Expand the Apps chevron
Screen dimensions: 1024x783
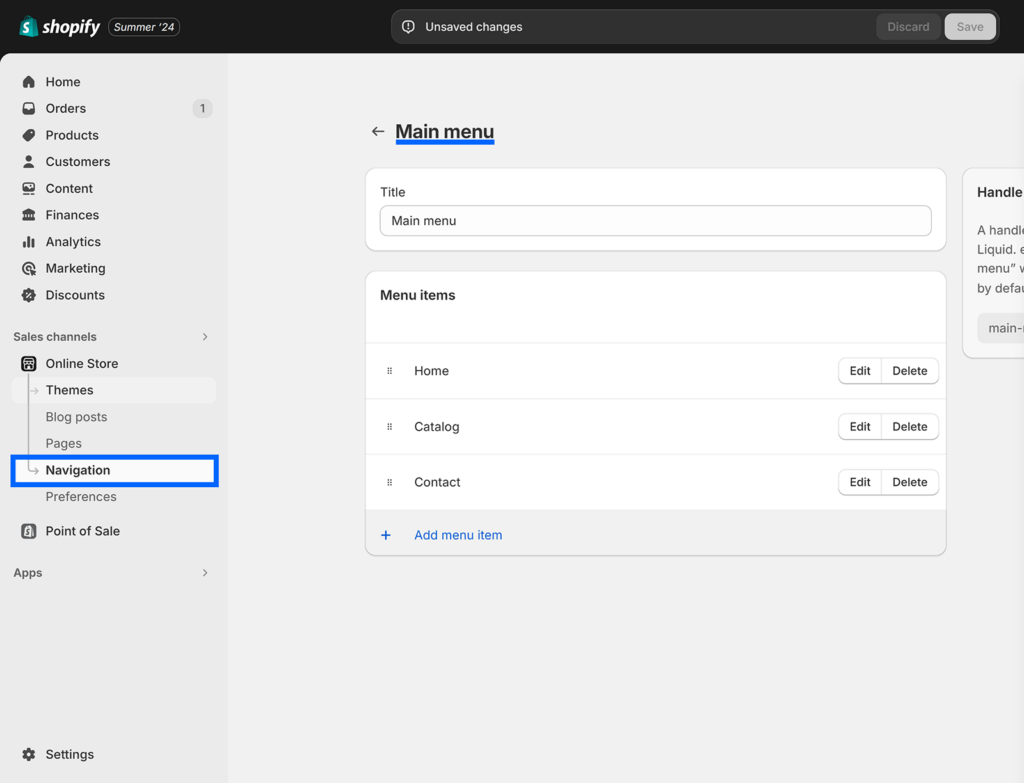205,573
